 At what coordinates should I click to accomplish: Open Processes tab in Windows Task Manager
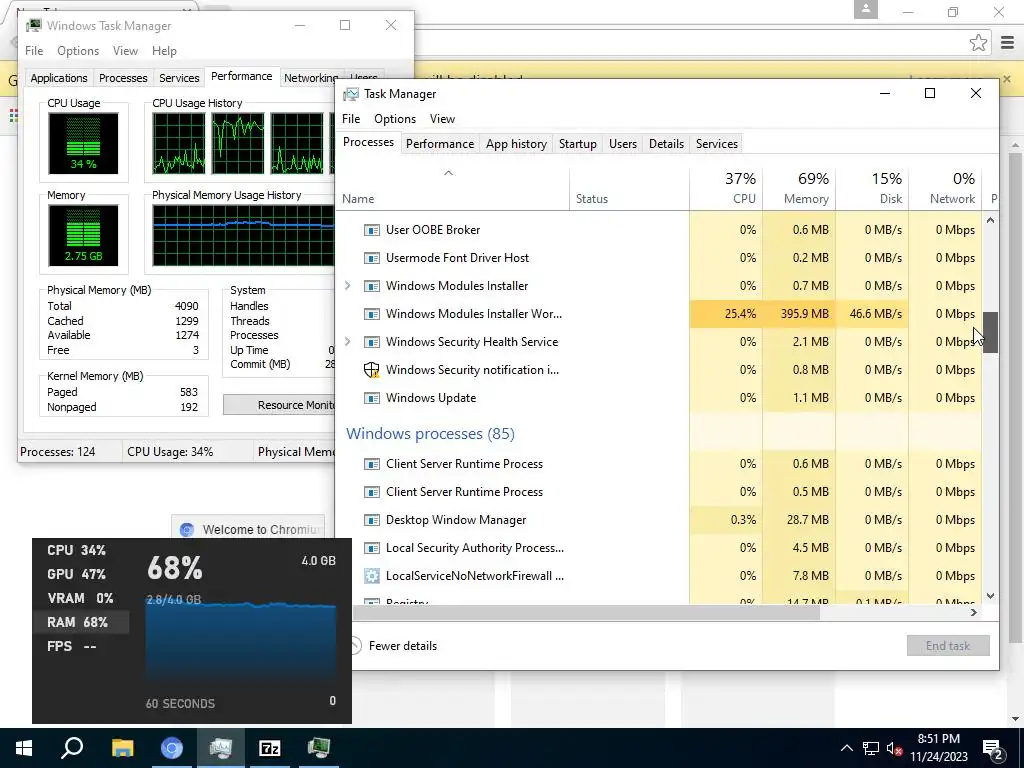pyautogui.click(x=123, y=78)
